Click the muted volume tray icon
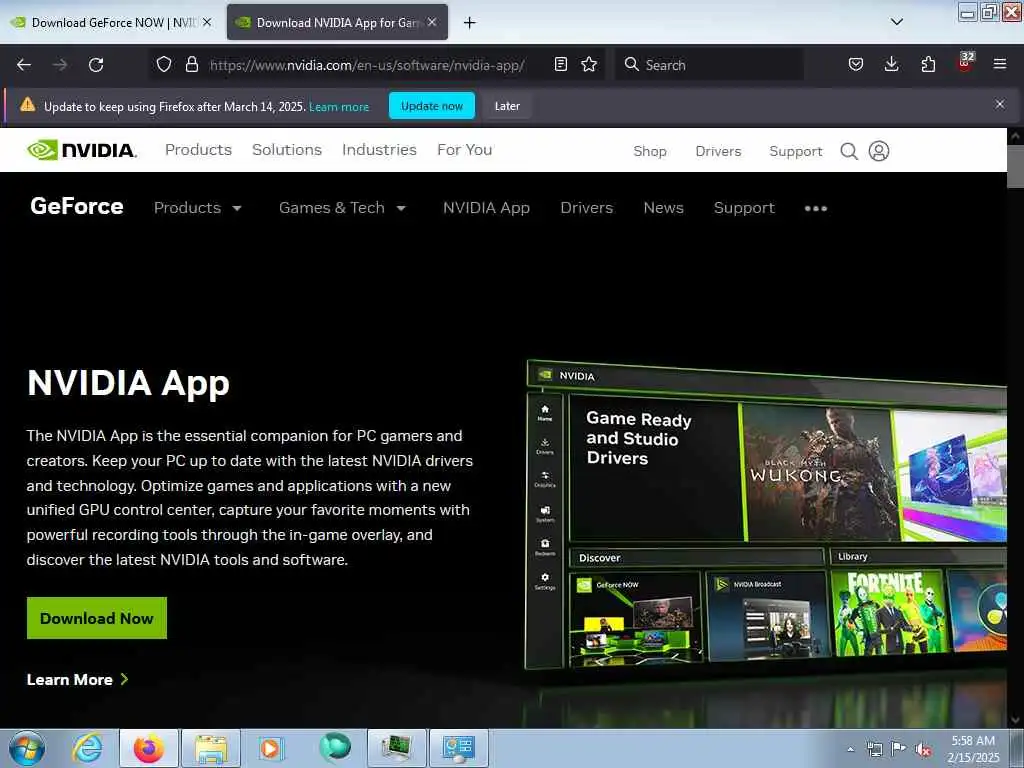Screen dimensions: 1024x768 pos(923,749)
